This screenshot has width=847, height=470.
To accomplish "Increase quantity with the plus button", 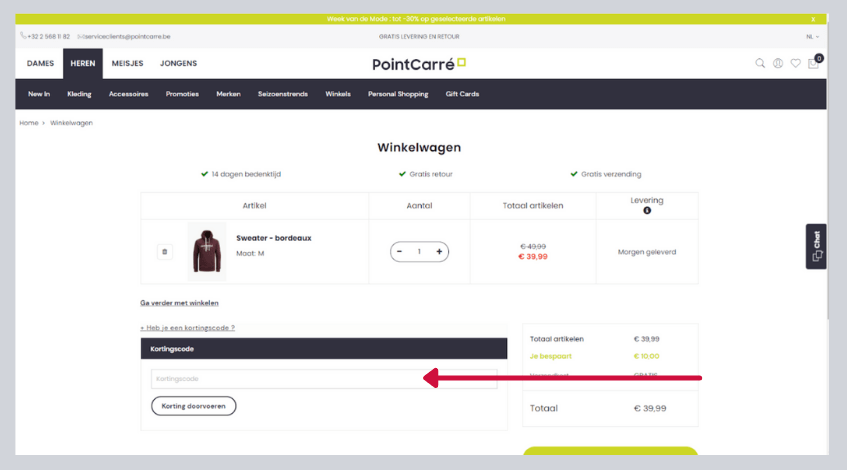I will pos(439,252).
